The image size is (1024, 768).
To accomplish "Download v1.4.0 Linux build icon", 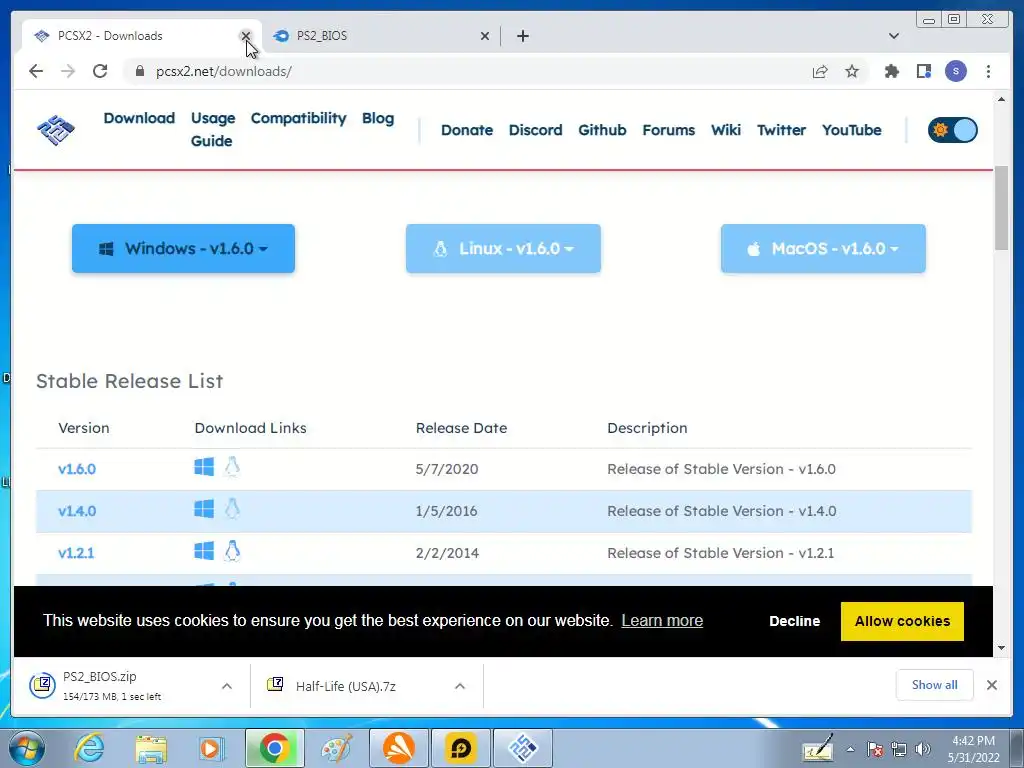I will [x=232, y=509].
